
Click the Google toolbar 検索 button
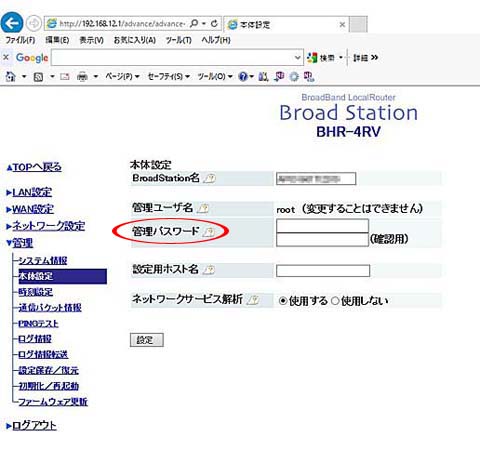tap(321, 58)
